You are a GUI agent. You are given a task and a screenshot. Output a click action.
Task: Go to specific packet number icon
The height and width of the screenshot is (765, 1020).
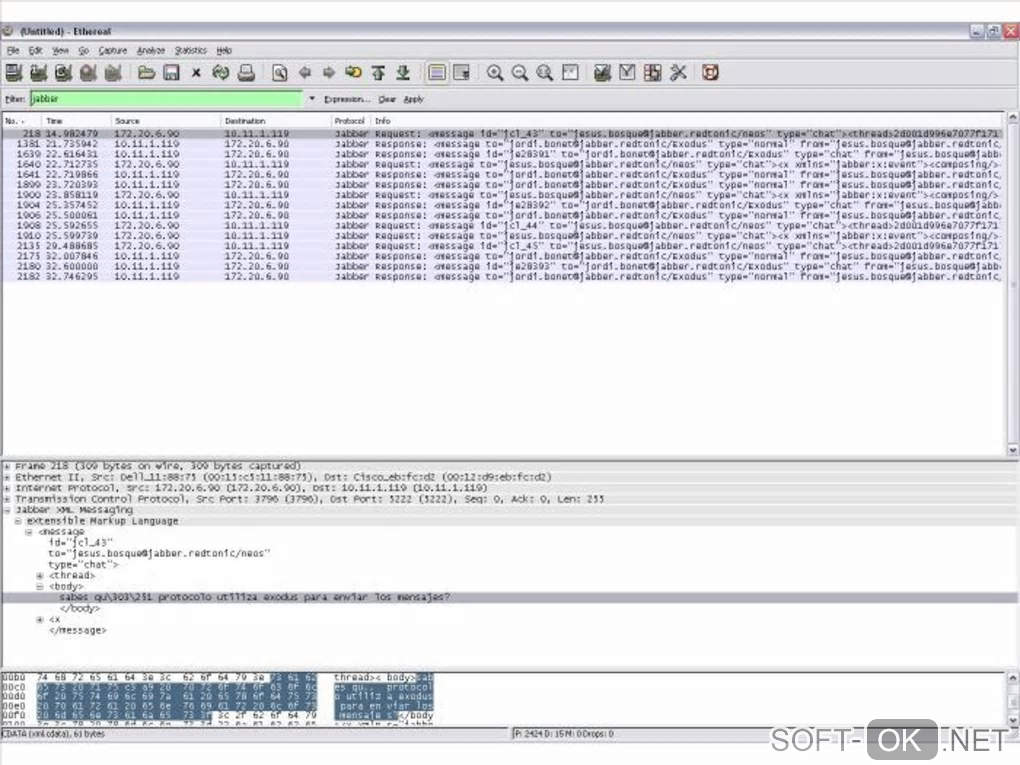pyautogui.click(x=353, y=73)
